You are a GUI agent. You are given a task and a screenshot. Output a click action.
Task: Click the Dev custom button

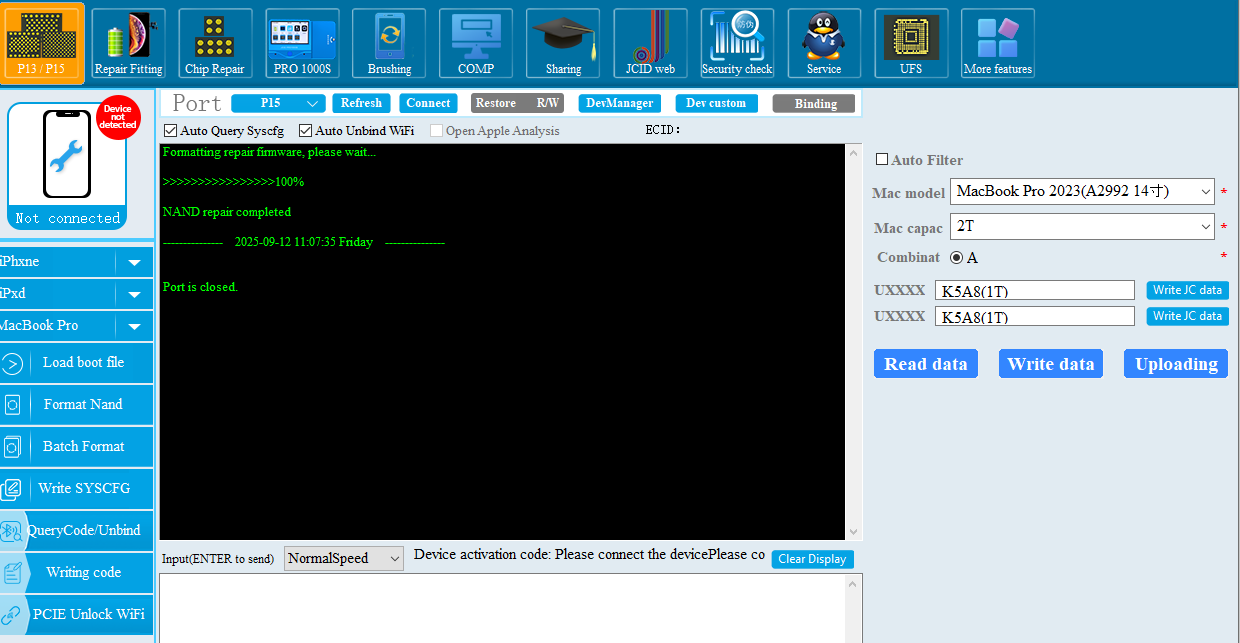point(716,103)
